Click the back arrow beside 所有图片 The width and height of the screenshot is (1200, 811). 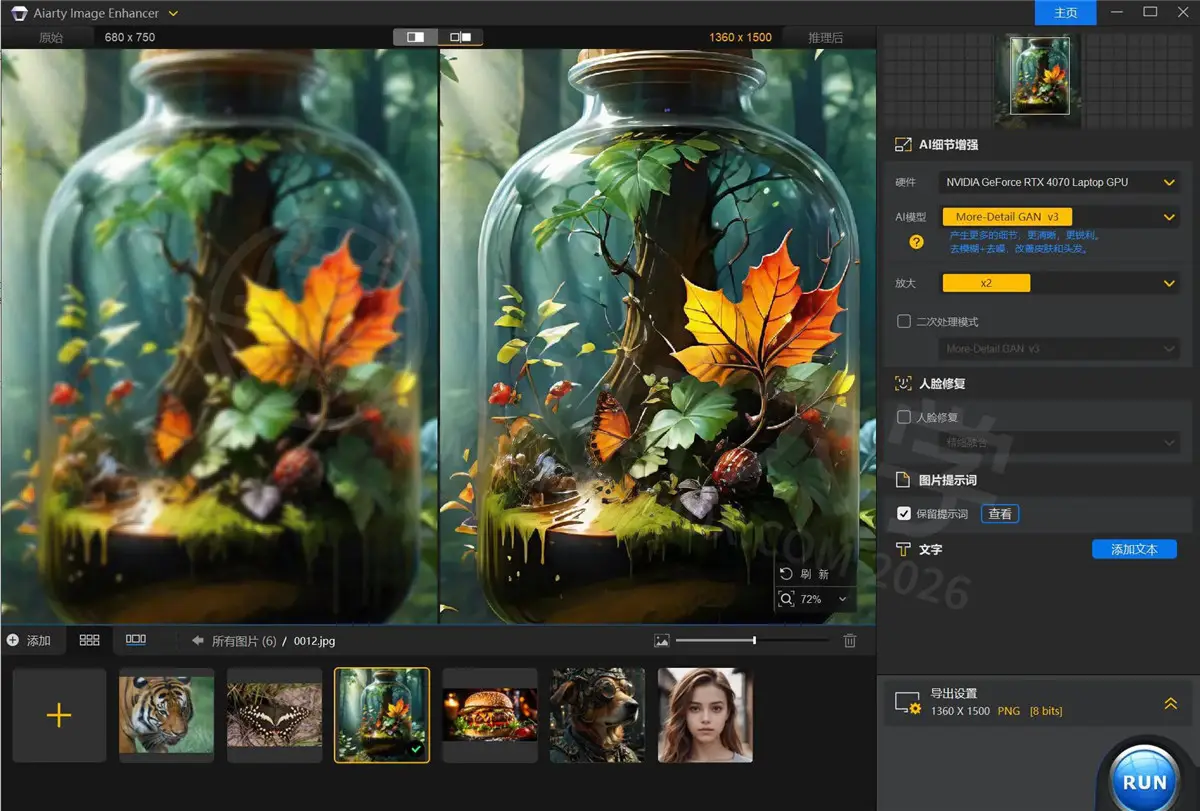click(x=198, y=640)
